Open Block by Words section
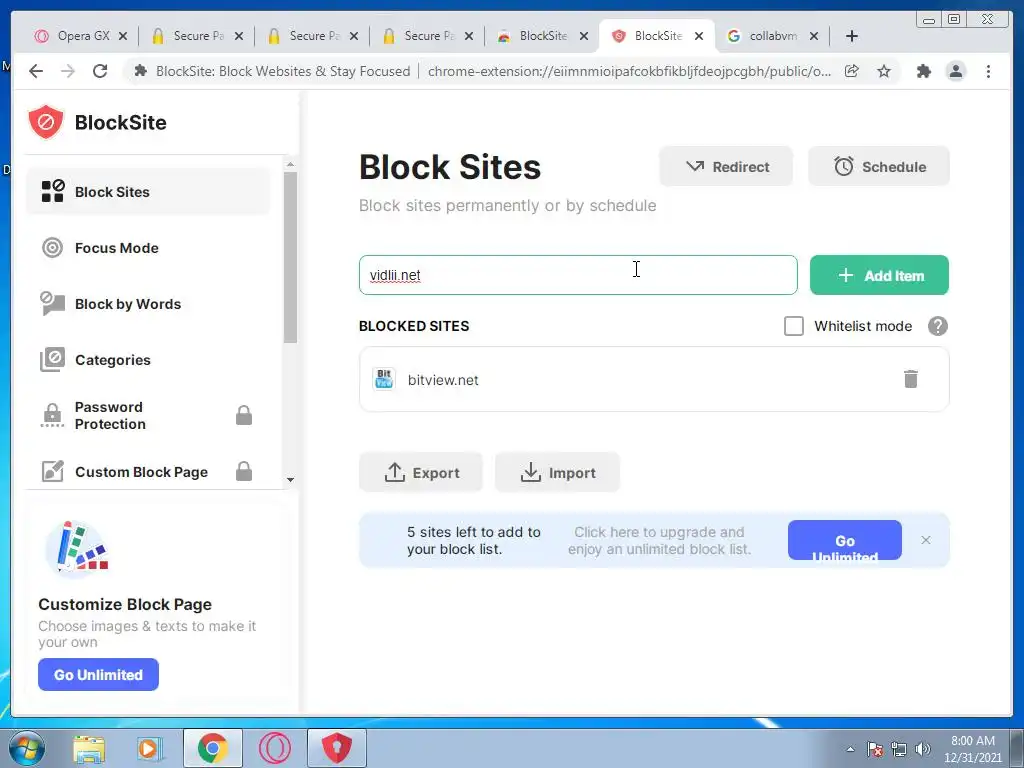The height and width of the screenshot is (768, 1024). 148,304
